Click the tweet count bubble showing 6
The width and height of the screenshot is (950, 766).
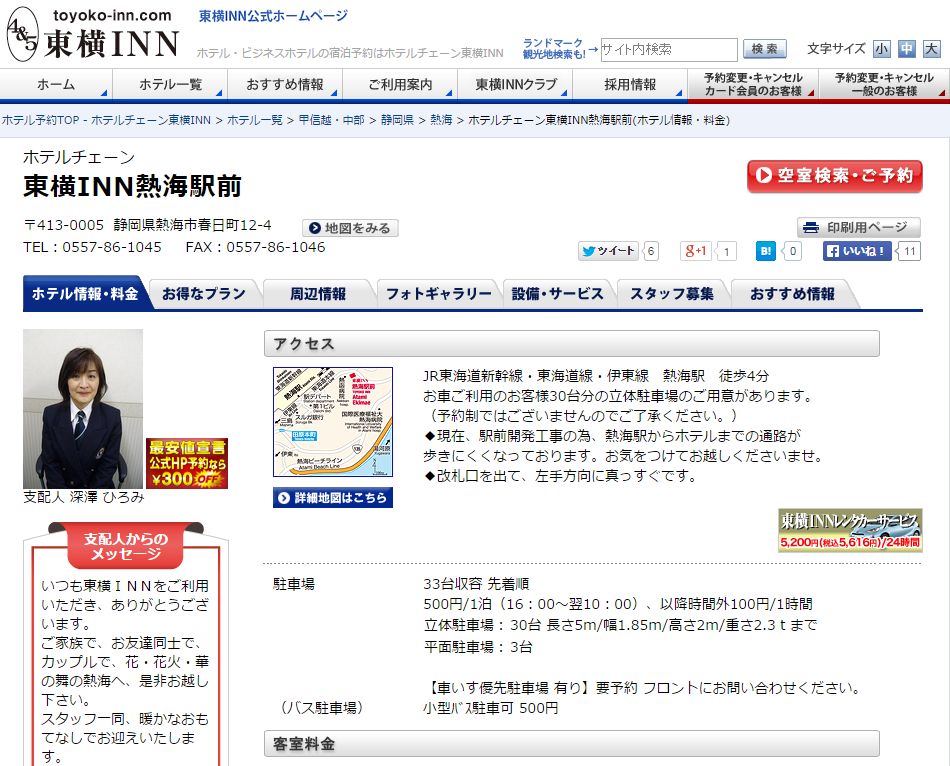[x=651, y=251]
